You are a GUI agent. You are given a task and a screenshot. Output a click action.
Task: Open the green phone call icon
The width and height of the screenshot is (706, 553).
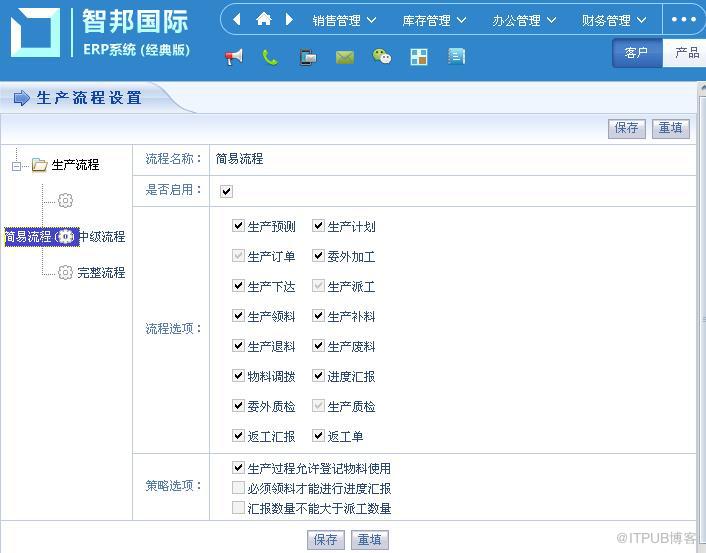point(270,57)
